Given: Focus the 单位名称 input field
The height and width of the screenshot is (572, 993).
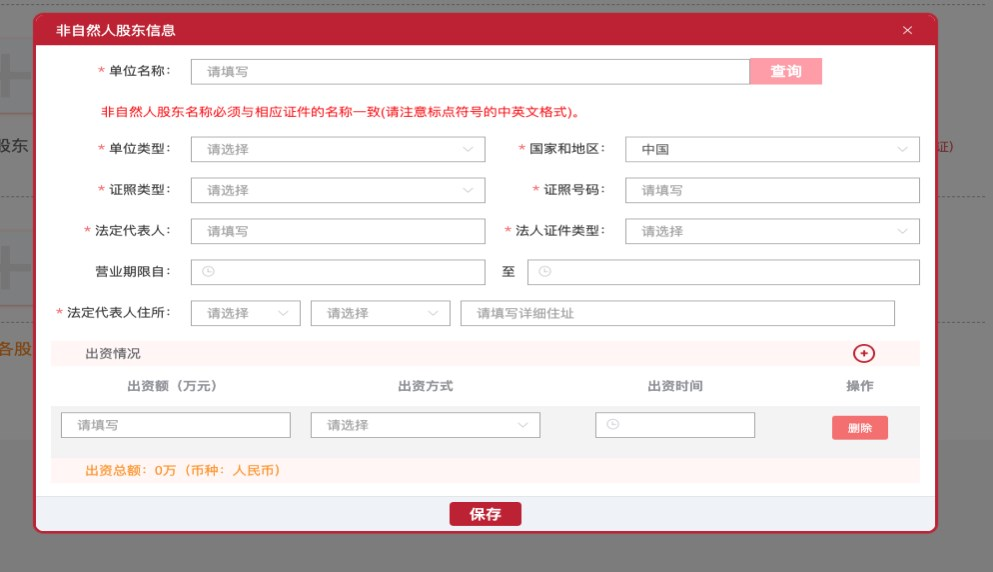Looking at the screenshot, I should (x=470, y=71).
